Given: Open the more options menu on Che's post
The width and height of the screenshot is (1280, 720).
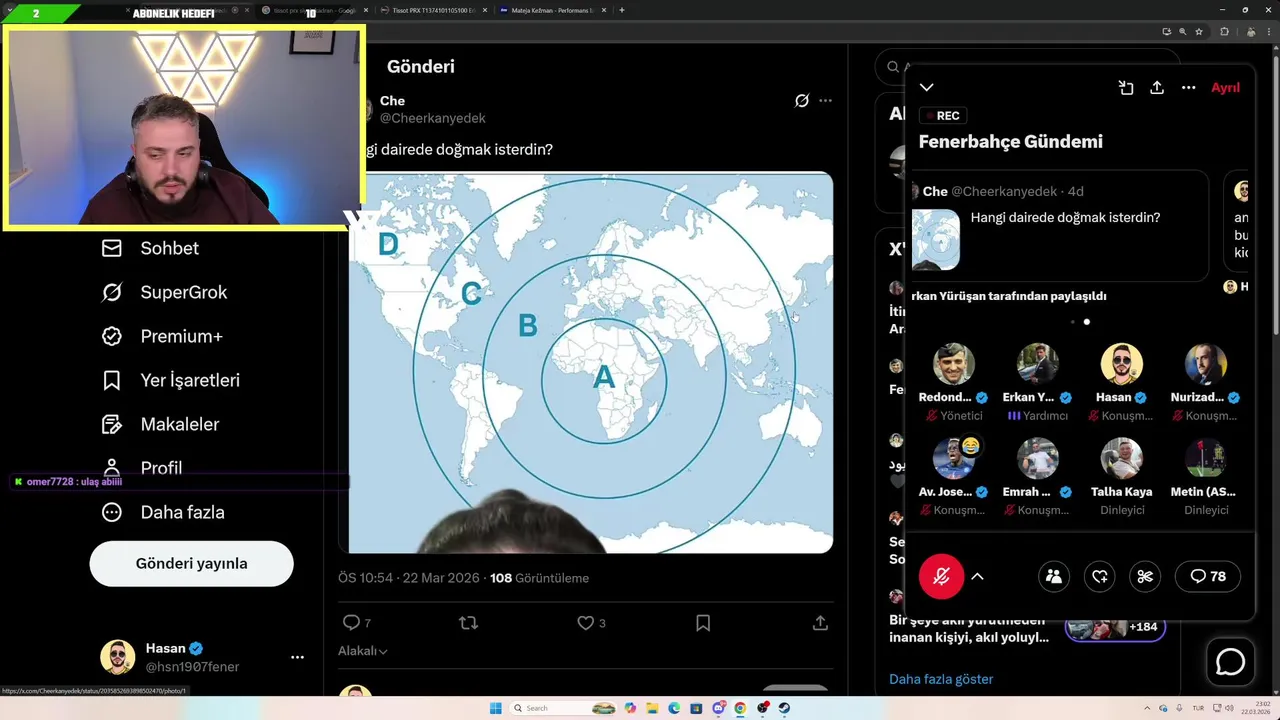Looking at the screenshot, I should point(825,100).
